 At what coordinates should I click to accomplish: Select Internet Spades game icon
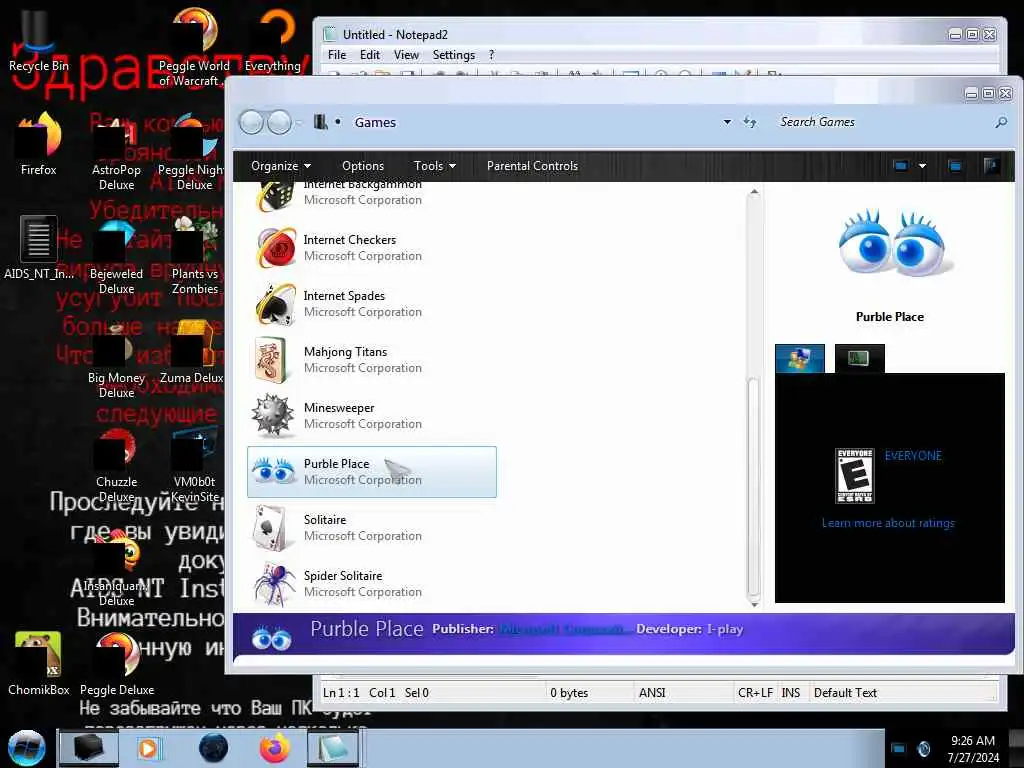(276, 304)
